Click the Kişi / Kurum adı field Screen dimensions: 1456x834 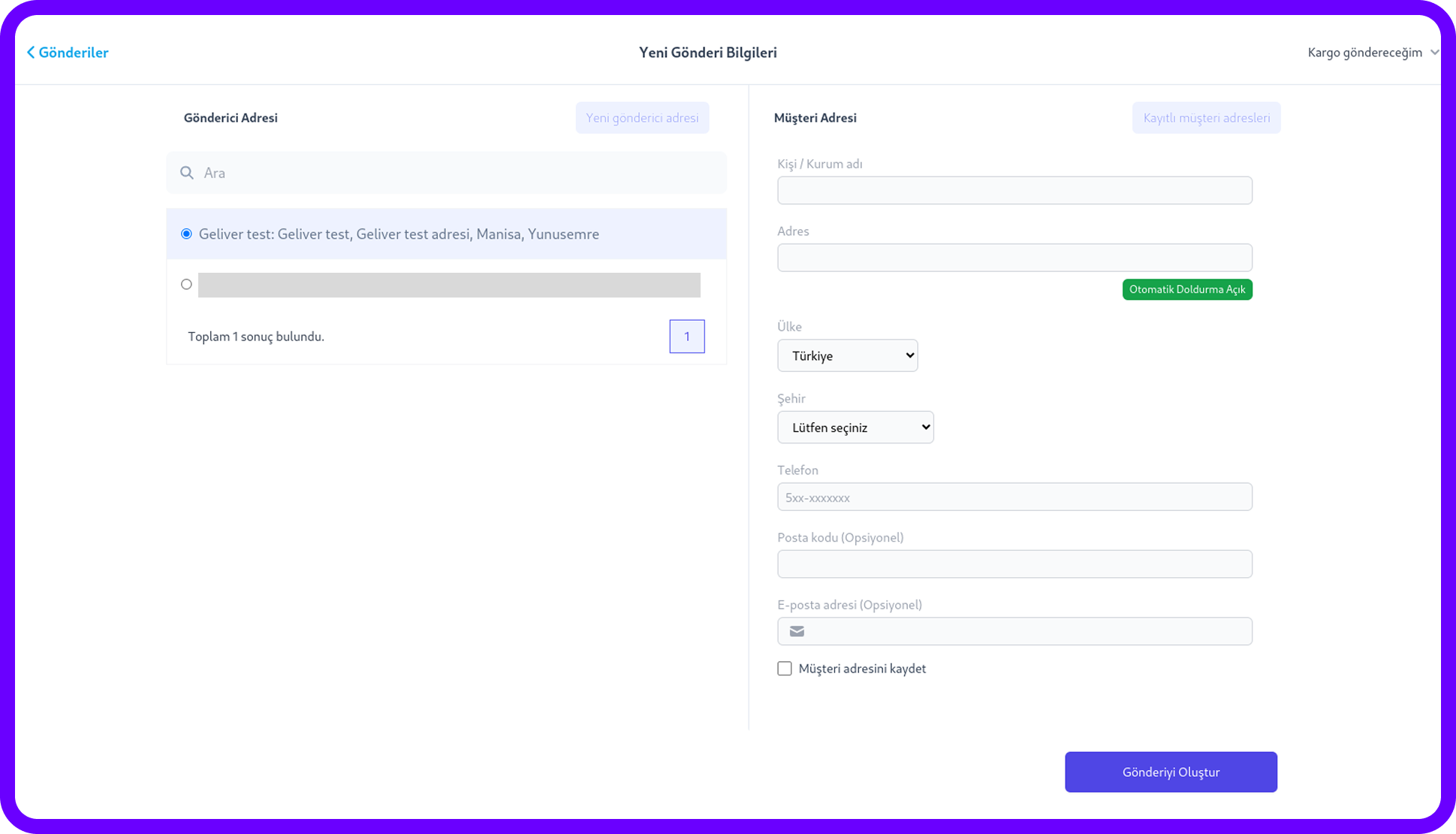(1014, 190)
